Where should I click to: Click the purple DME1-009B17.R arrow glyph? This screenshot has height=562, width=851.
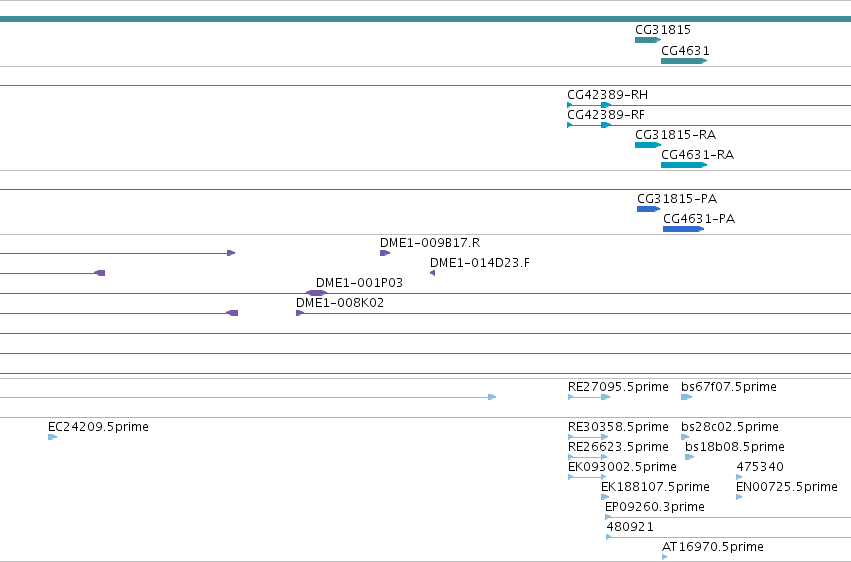click(x=385, y=253)
